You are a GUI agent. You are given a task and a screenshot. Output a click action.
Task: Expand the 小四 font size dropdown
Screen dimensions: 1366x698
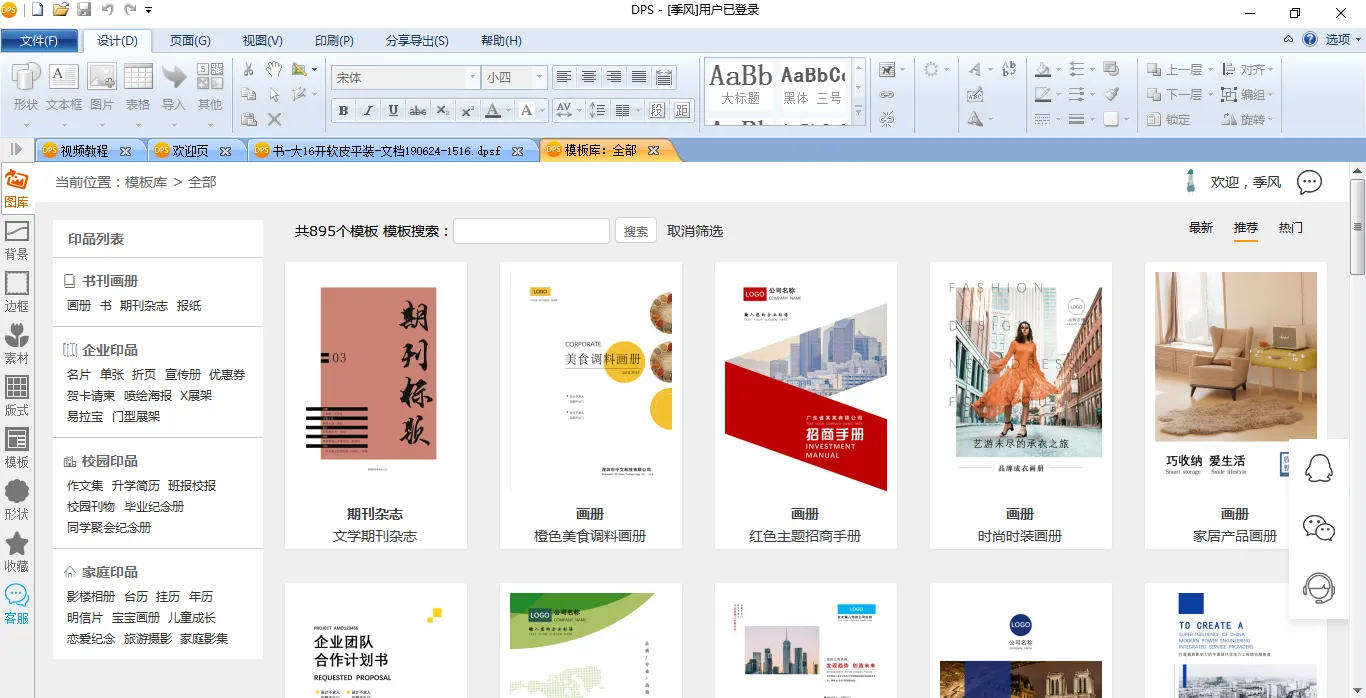(539, 77)
